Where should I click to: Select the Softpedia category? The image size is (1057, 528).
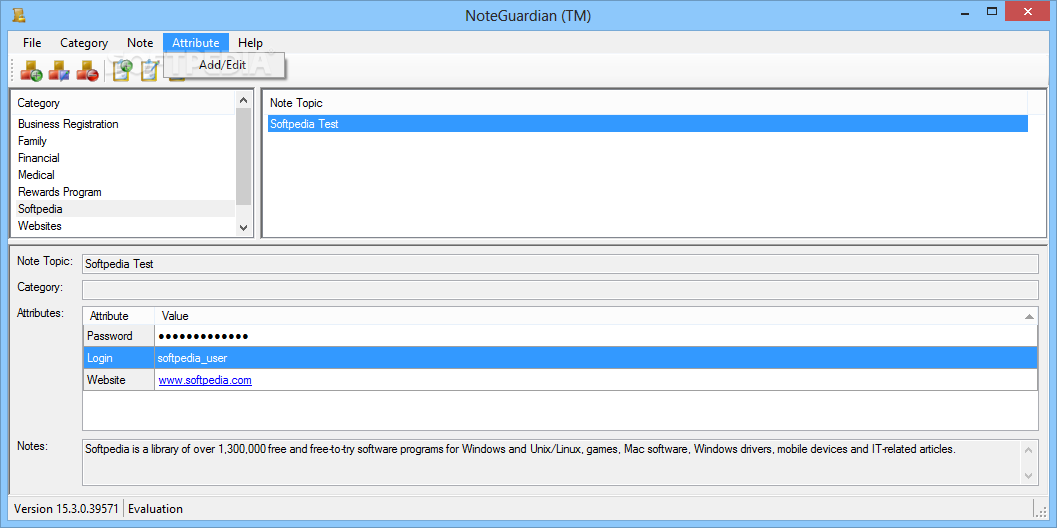tap(125, 208)
